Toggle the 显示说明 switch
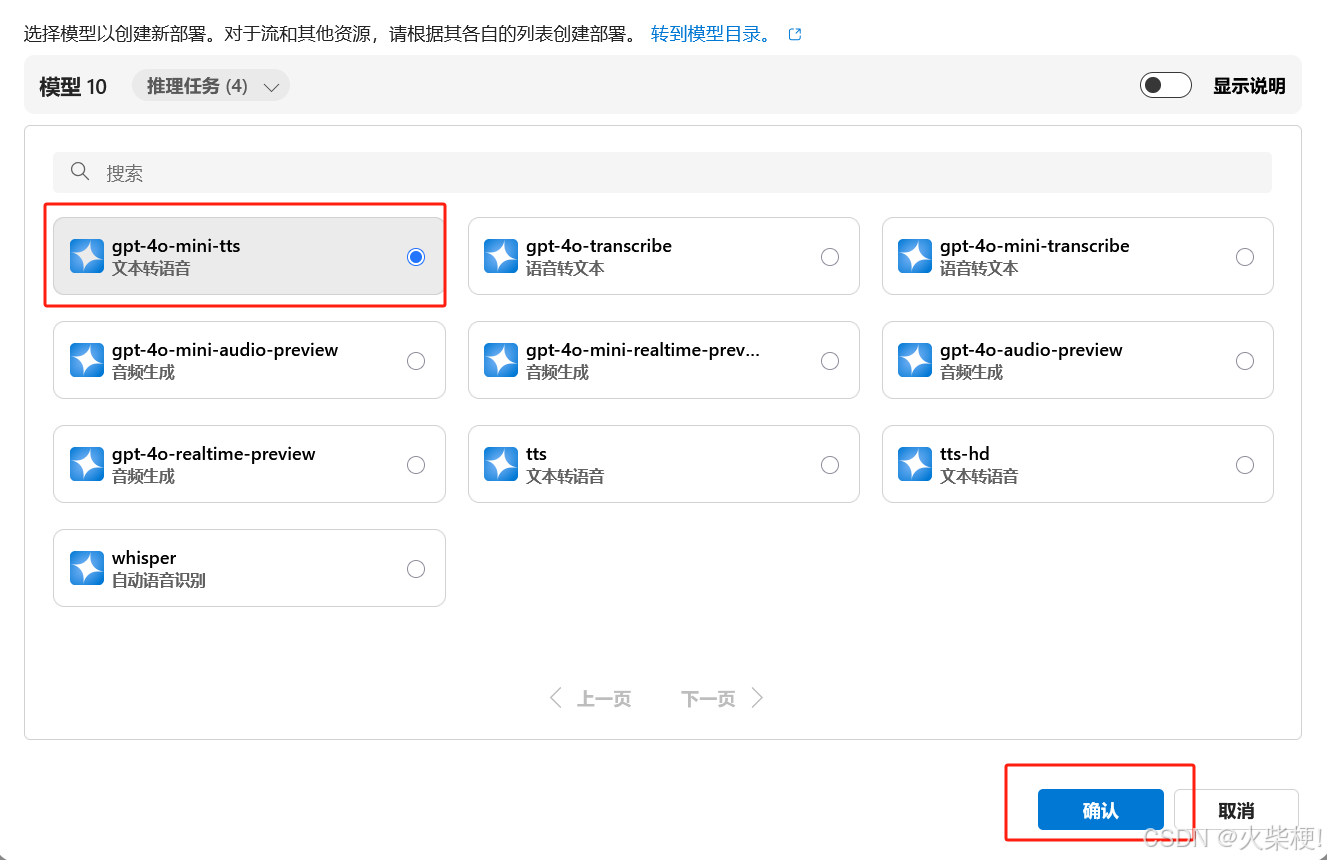Image resolution: width=1327 pixels, height=860 pixels. tap(1166, 85)
